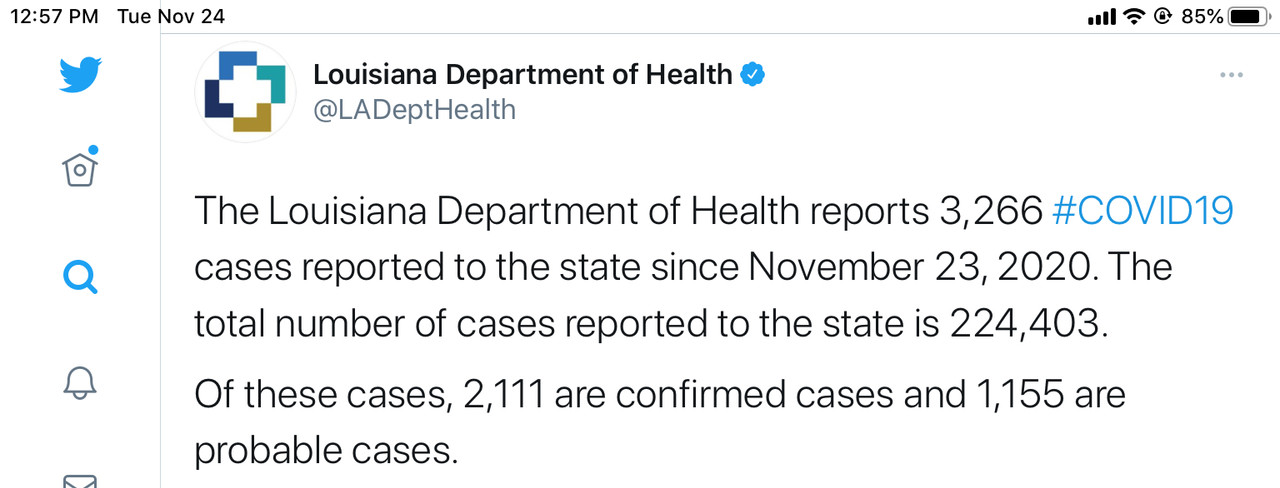Open the Notifications bell icon

pos(81,381)
